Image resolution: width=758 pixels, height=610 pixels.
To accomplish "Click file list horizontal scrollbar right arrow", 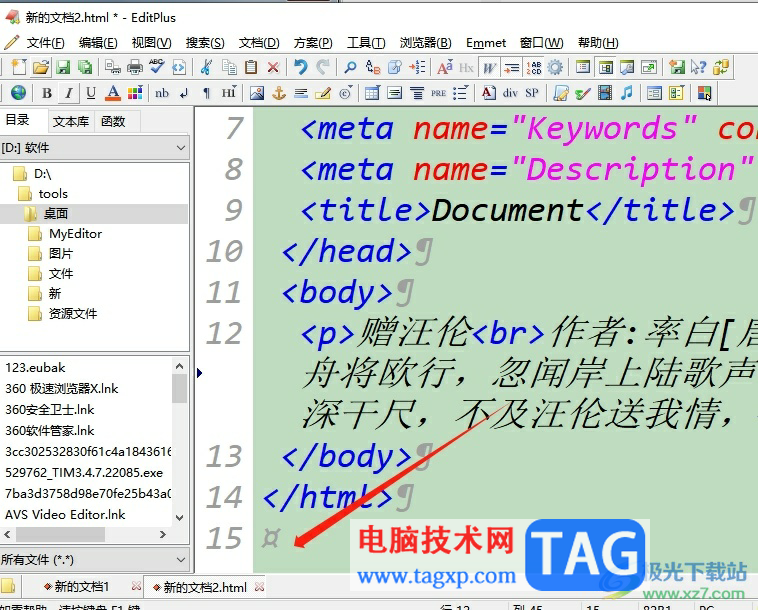I will (163, 535).
